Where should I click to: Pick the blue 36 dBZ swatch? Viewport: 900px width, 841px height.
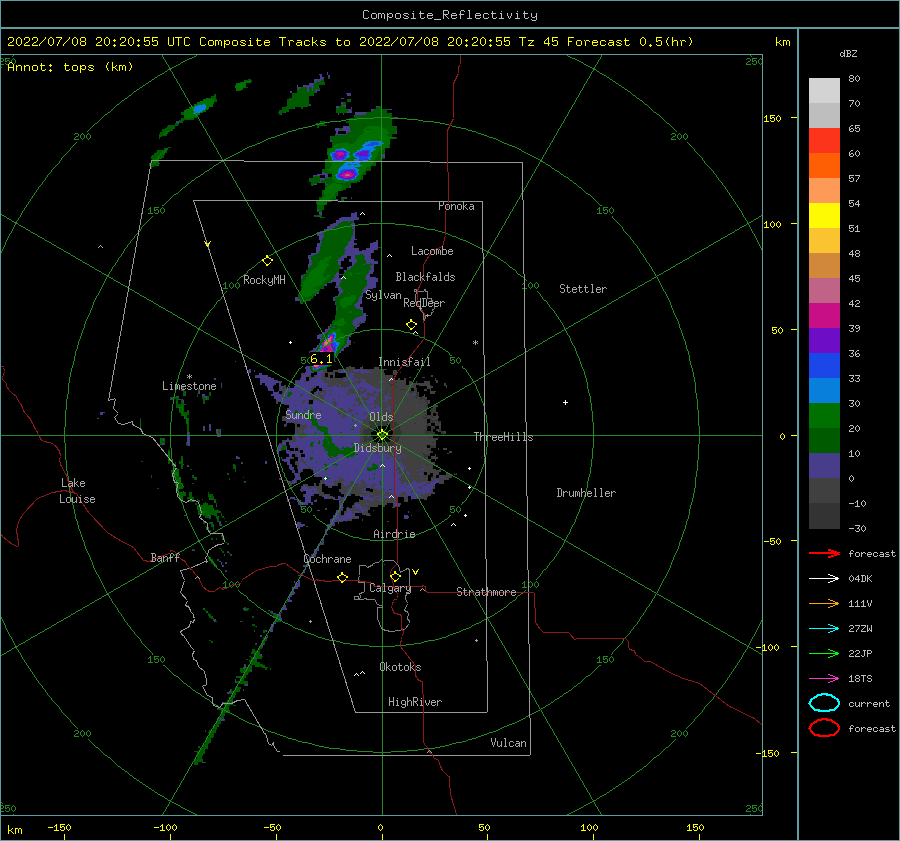click(x=824, y=366)
